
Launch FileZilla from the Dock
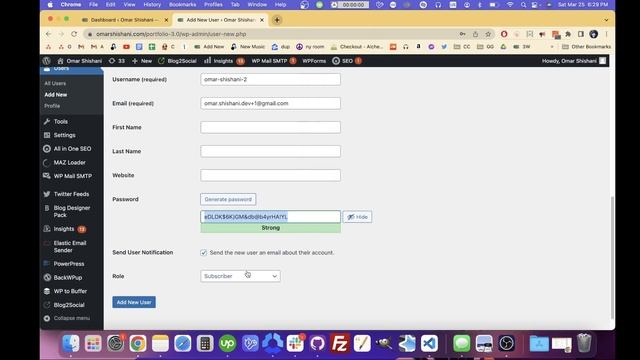pyautogui.click(x=340, y=343)
